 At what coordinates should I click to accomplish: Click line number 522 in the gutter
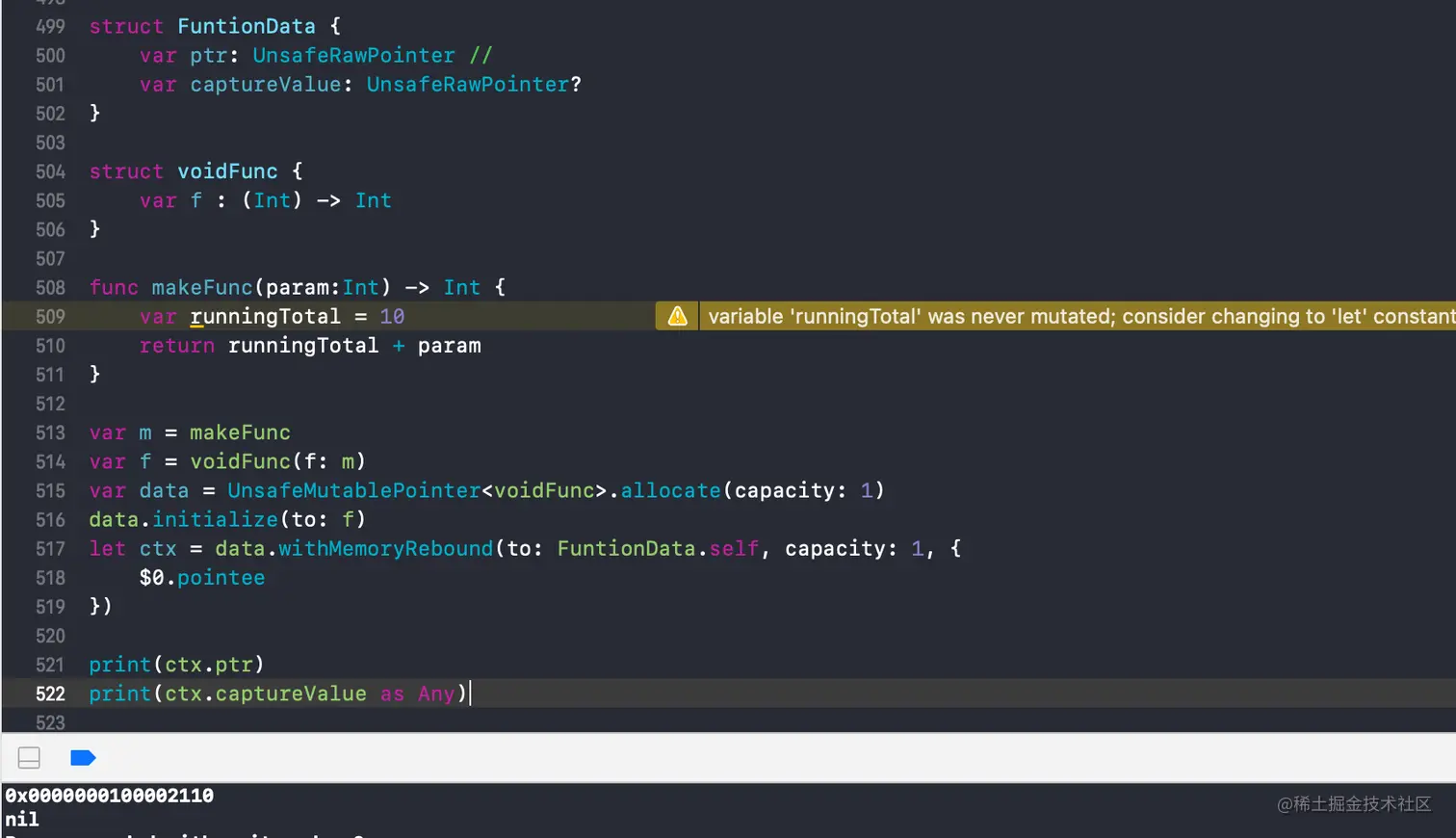[50, 694]
